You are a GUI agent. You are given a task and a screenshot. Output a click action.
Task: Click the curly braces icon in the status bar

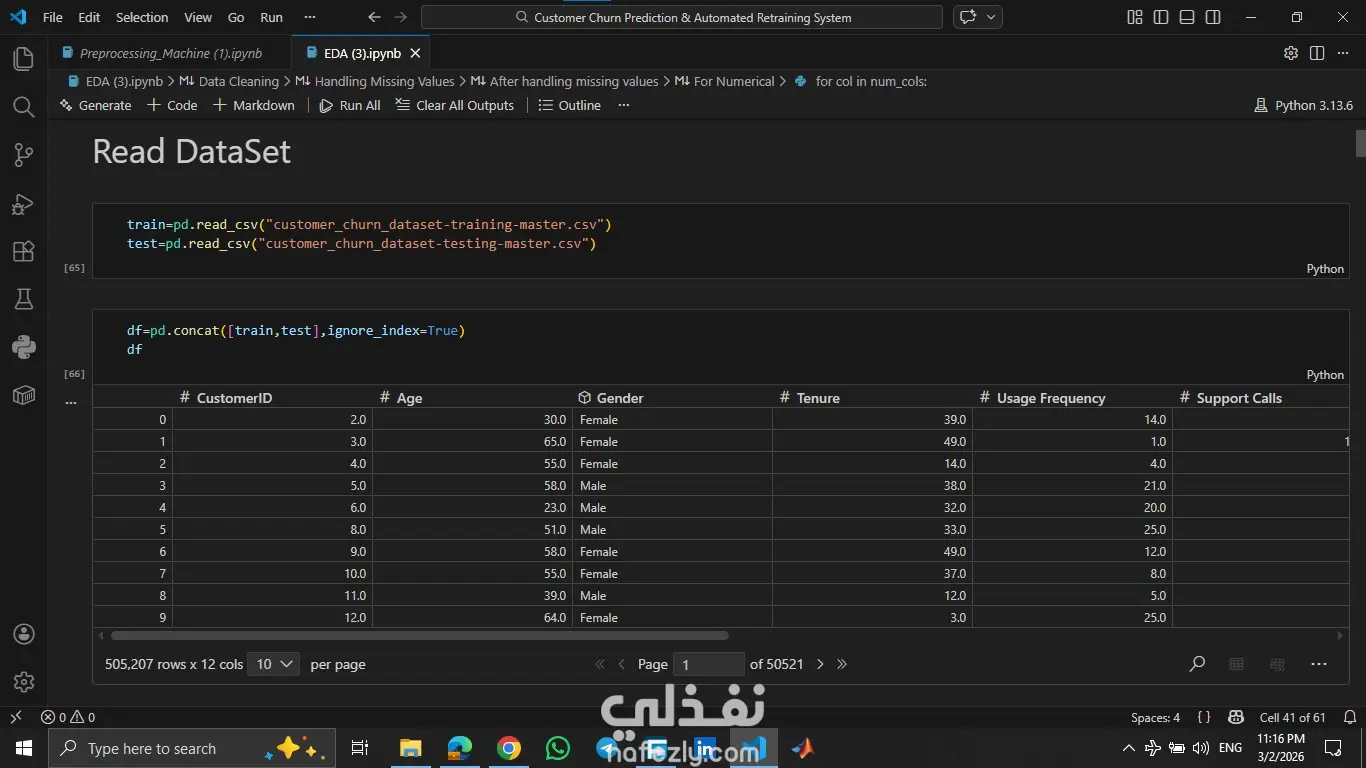click(1204, 717)
